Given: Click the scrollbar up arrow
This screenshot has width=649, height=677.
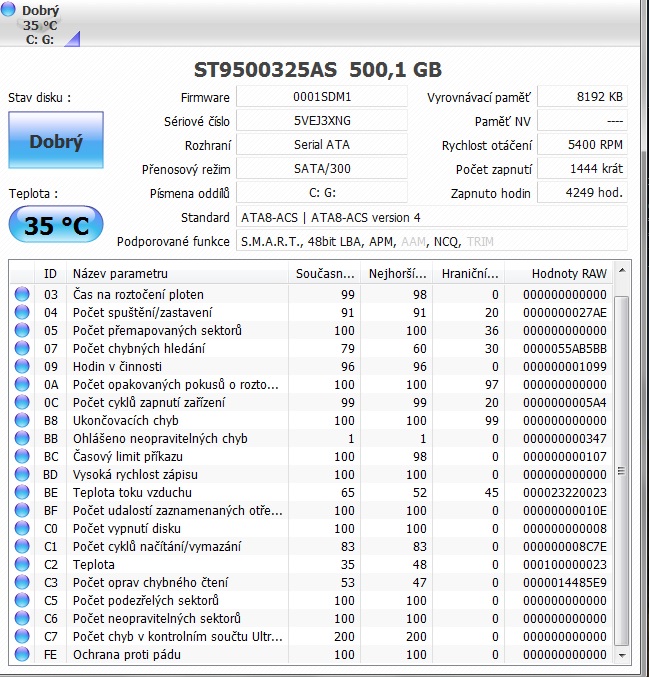Looking at the screenshot, I should tap(622, 271).
